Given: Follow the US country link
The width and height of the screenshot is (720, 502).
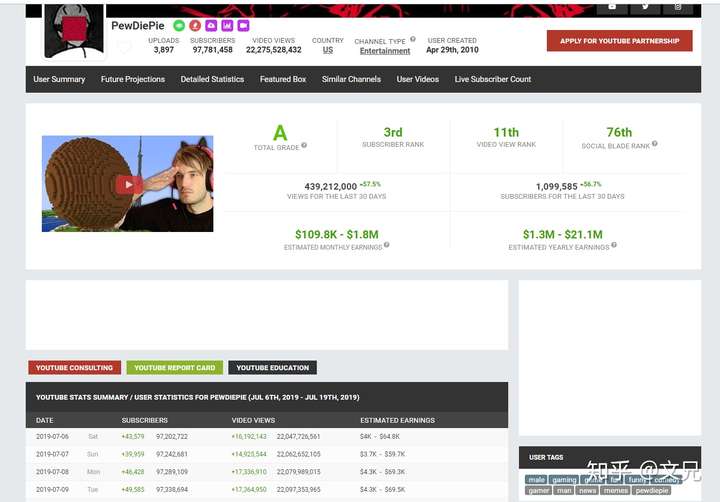Looking at the screenshot, I should [328, 50].
